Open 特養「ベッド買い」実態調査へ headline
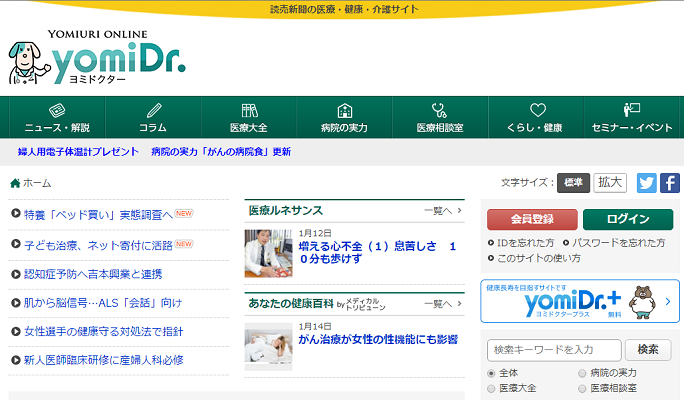Screen dimensions: 684x400 click(98, 215)
